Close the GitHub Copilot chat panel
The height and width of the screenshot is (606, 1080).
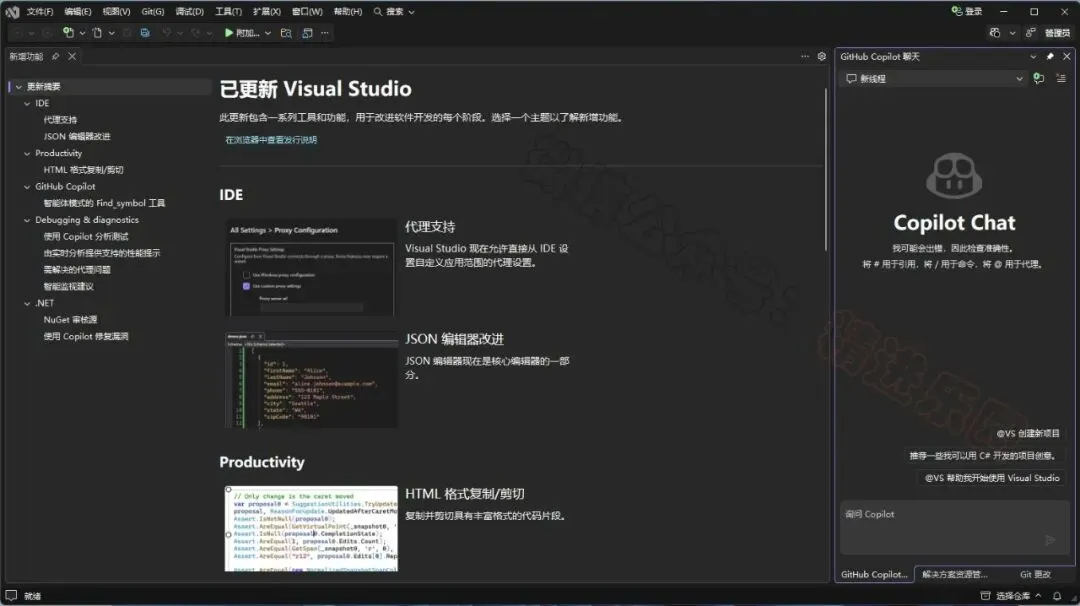click(1066, 56)
